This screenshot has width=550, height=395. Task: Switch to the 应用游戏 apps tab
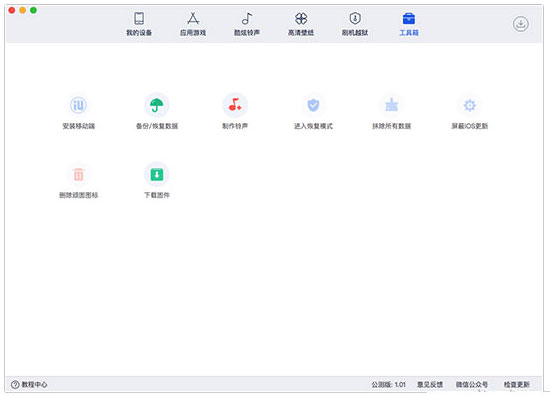pyautogui.click(x=193, y=24)
